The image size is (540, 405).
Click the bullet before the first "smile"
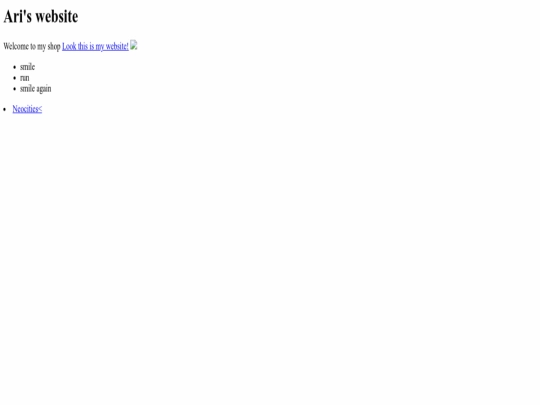[x=14, y=67]
